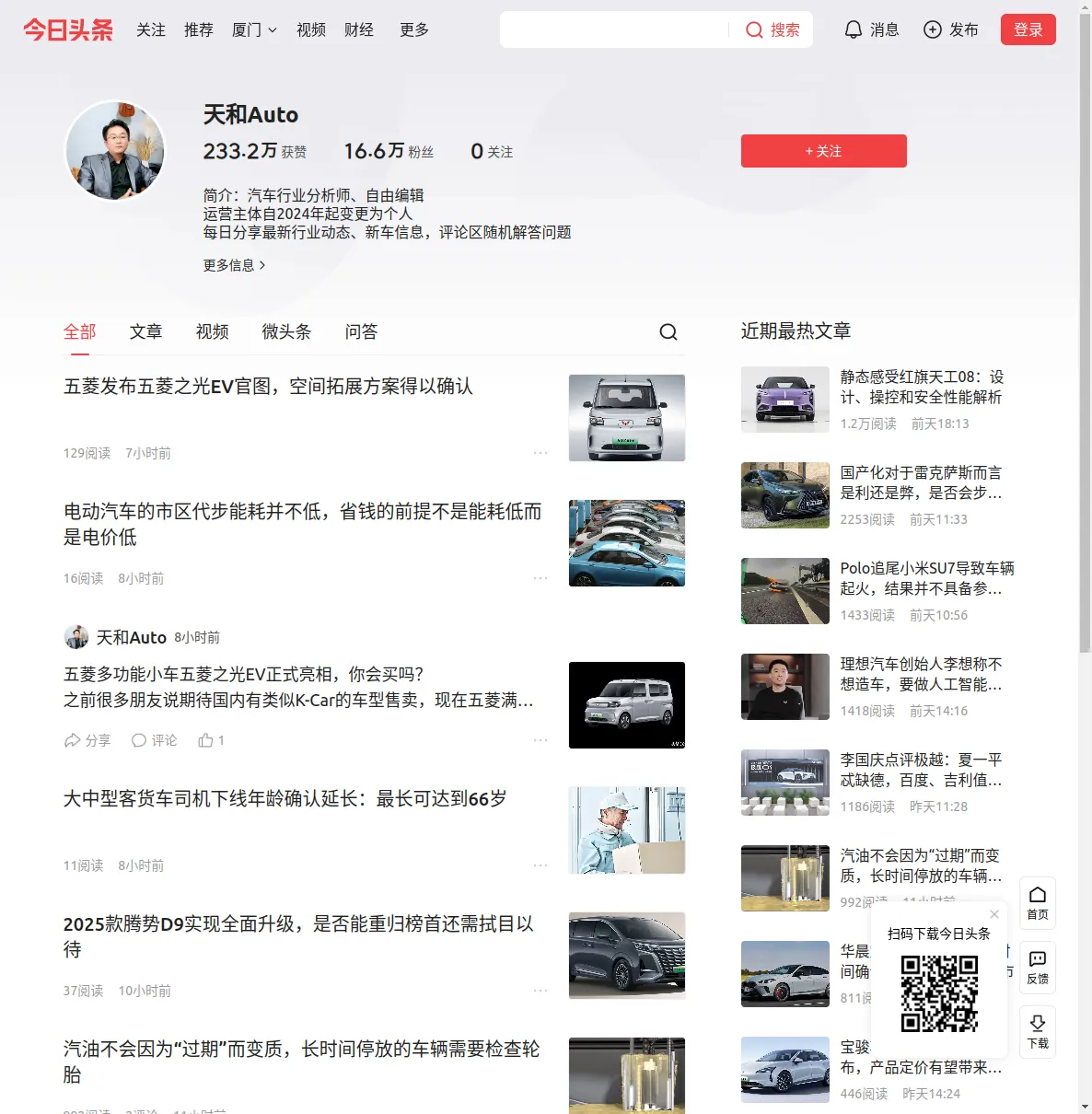Click the 反馈 feedback floating button
Image resolution: width=1092 pixels, height=1114 pixels.
point(1038,968)
